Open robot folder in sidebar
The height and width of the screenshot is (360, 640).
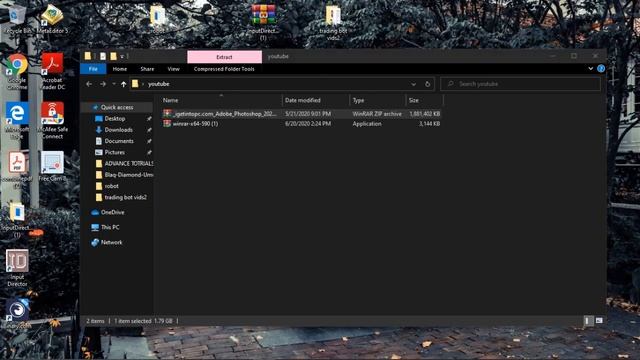[111, 186]
